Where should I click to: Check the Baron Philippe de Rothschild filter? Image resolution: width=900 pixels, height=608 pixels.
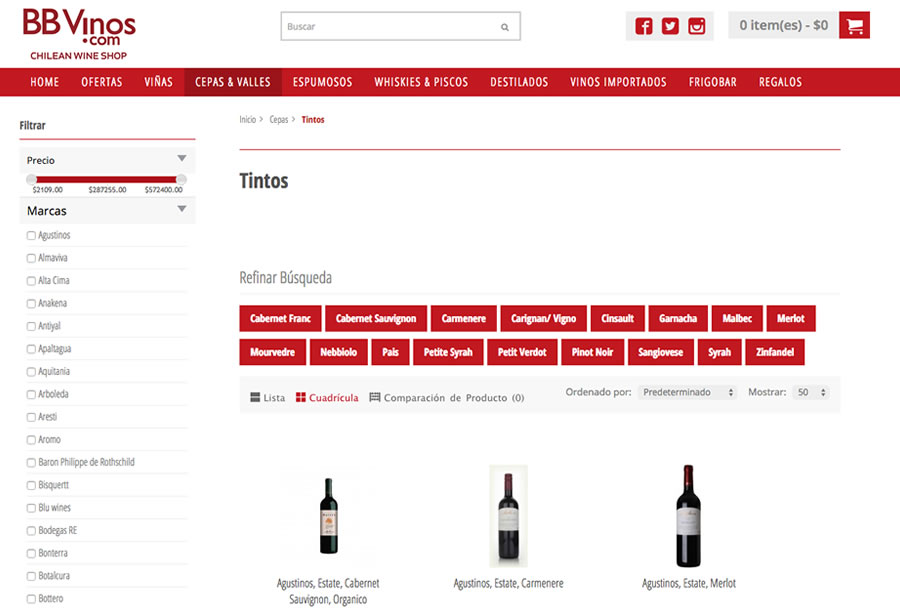pyautogui.click(x=31, y=463)
